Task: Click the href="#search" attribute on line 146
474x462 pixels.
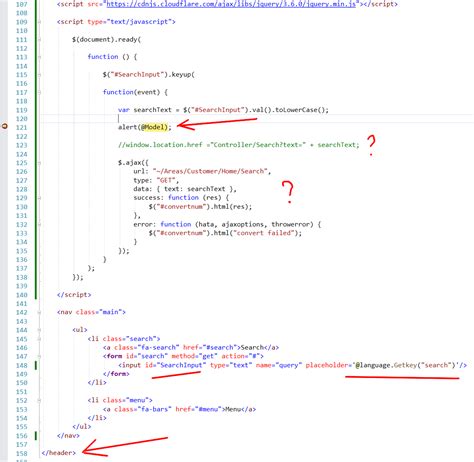Action: tap(210, 347)
